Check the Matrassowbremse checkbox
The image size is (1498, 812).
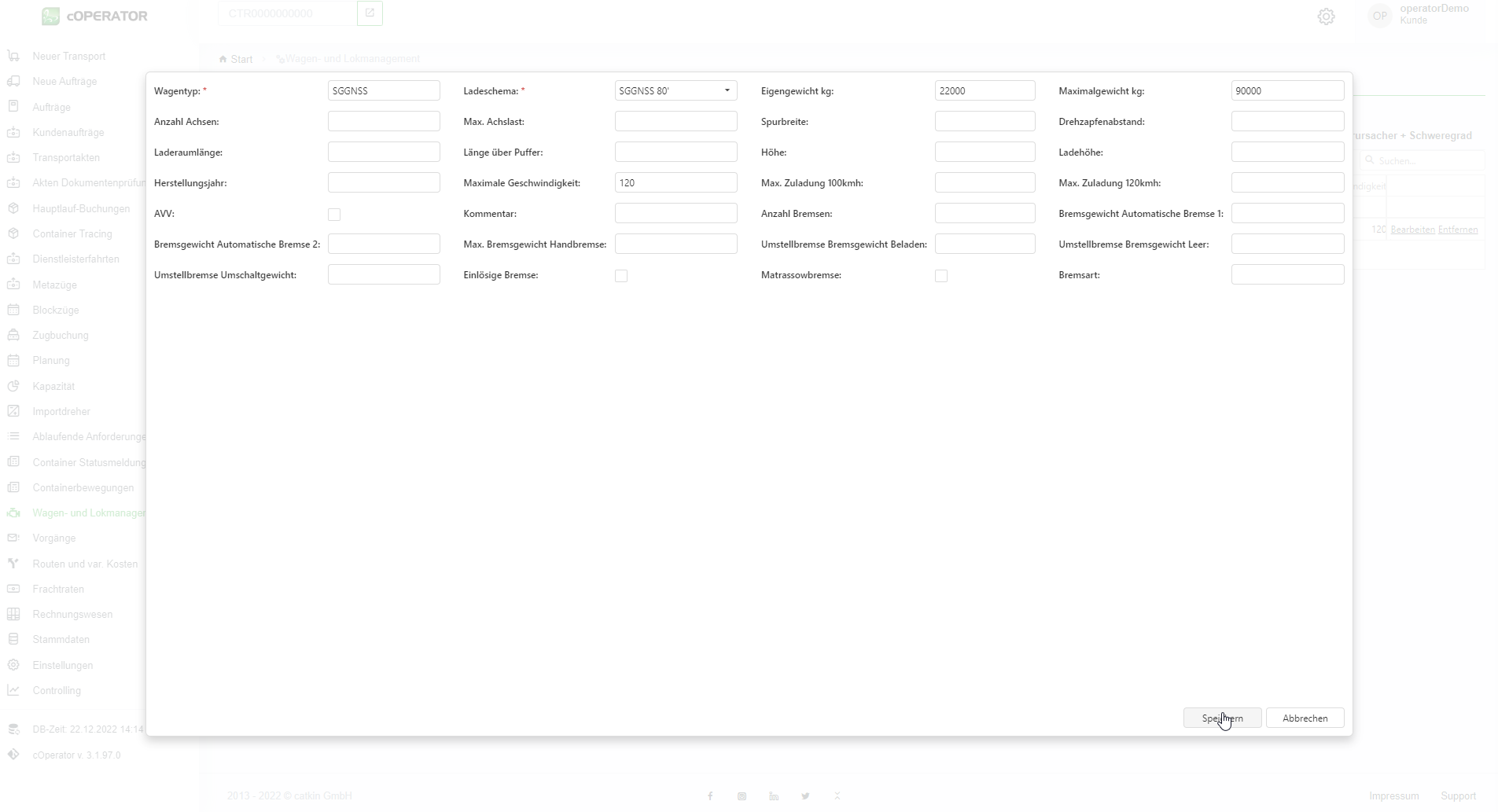pyautogui.click(x=941, y=276)
